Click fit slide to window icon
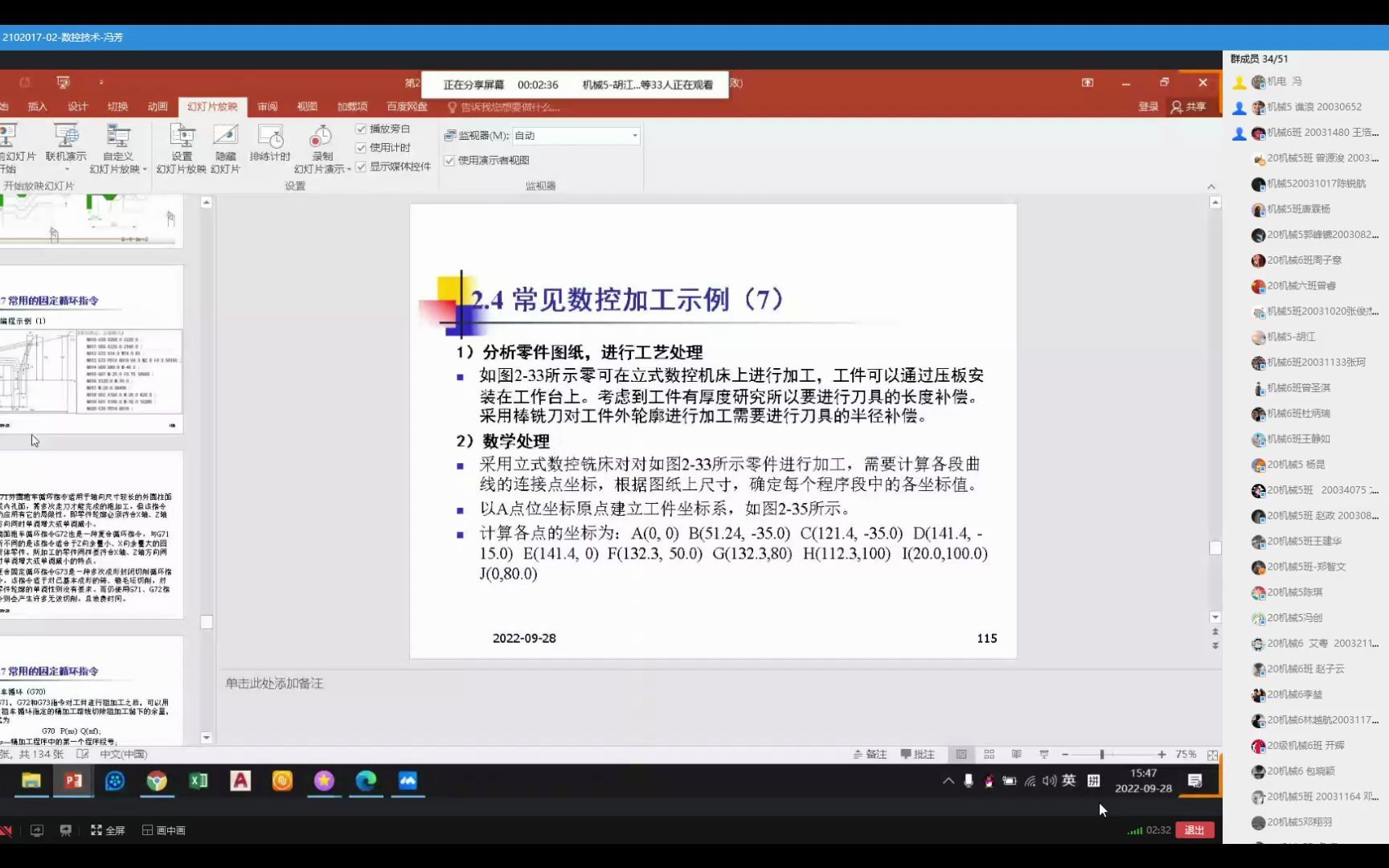The width and height of the screenshot is (1389, 868). coord(1212,755)
